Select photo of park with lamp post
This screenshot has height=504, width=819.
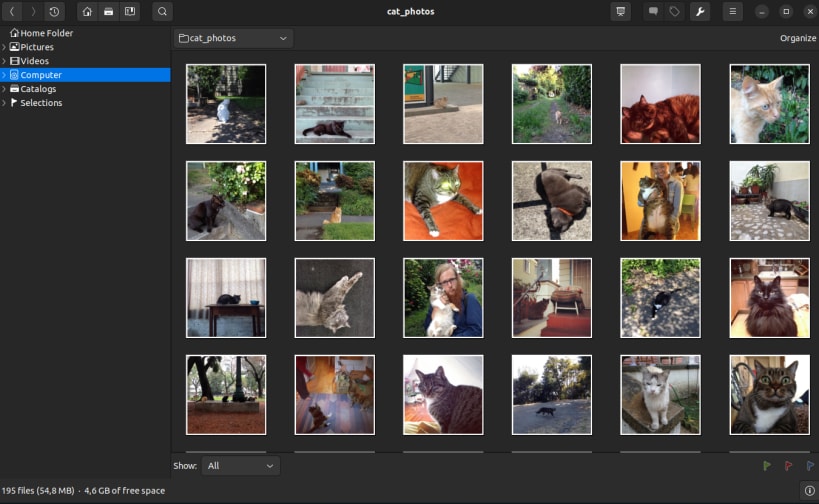226,395
